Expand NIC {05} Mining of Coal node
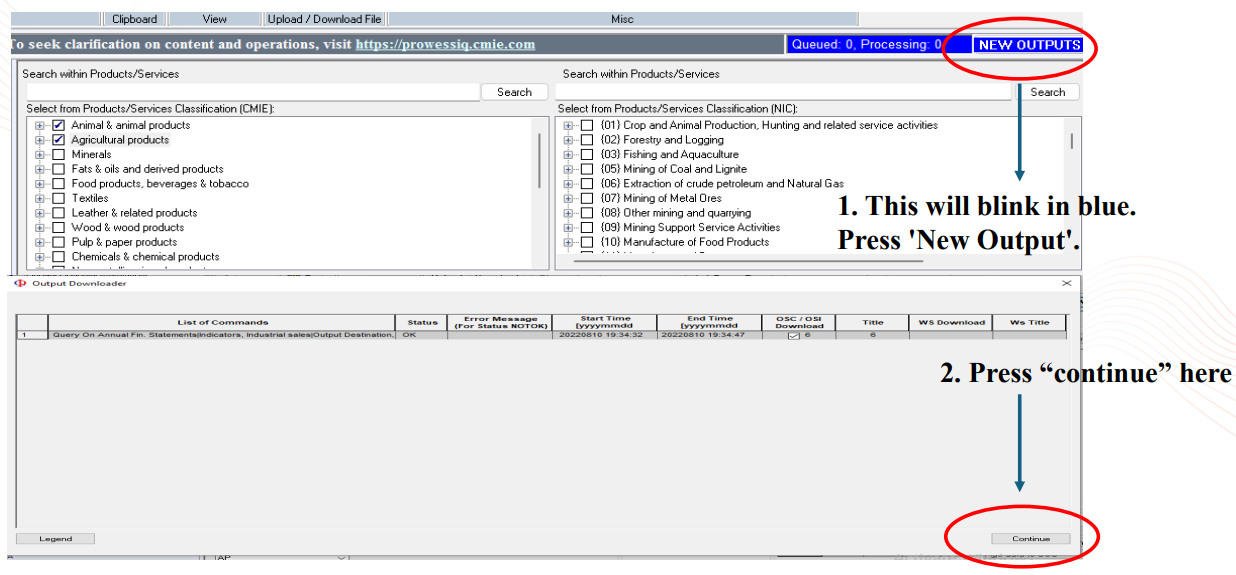Screen dimensions: 1236x575 tap(568, 169)
